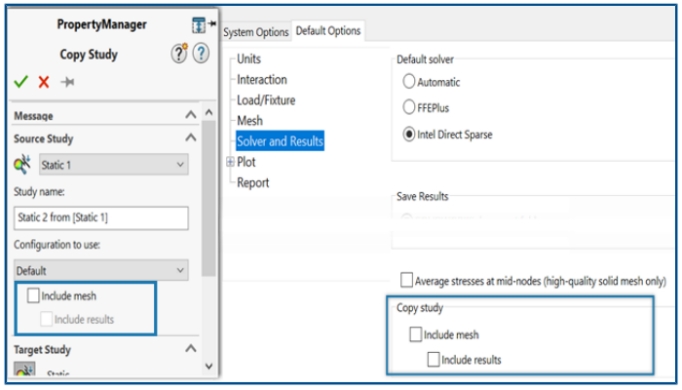Viewport: 682px width, 390px height.
Task: Pin the Copy Study PropertyManager open
Action: pos(67,82)
